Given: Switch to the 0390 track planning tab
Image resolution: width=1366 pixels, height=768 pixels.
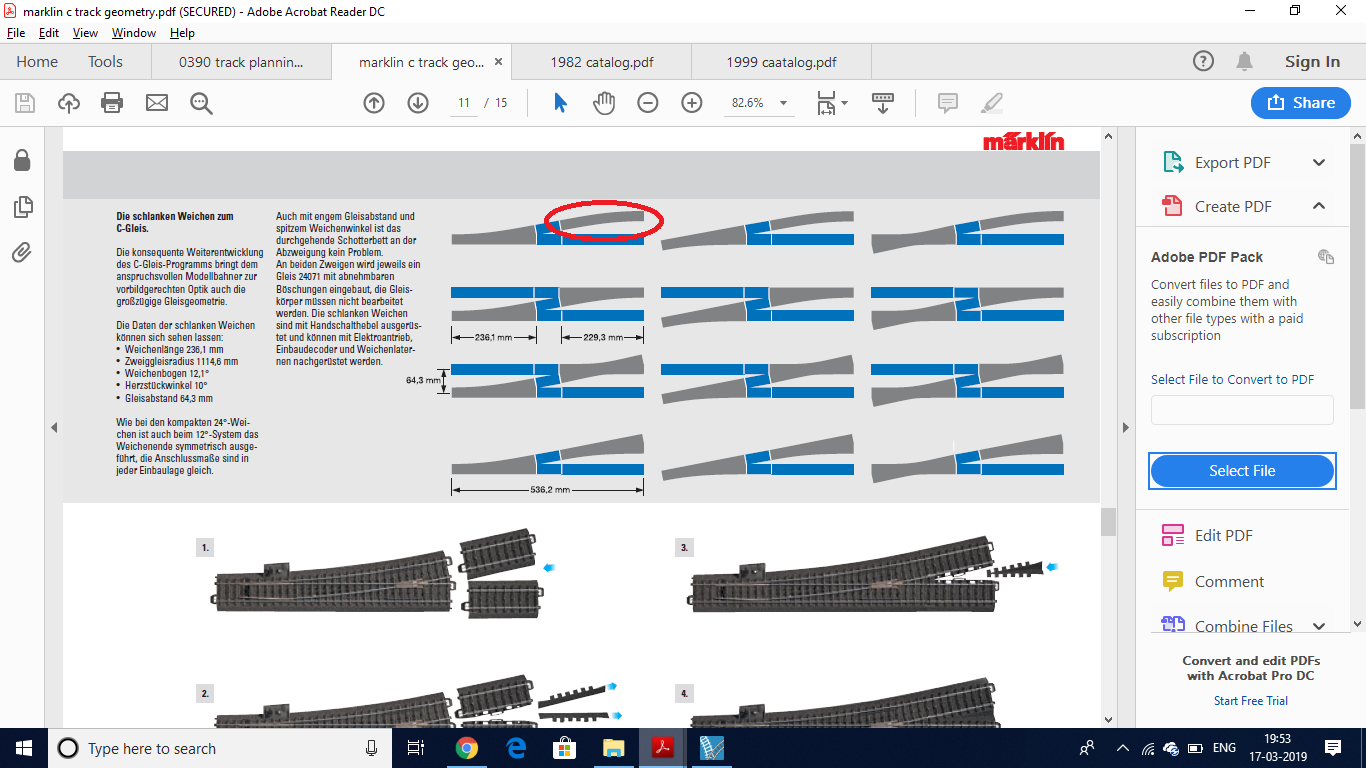Looking at the screenshot, I should click(x=241, y=62).
